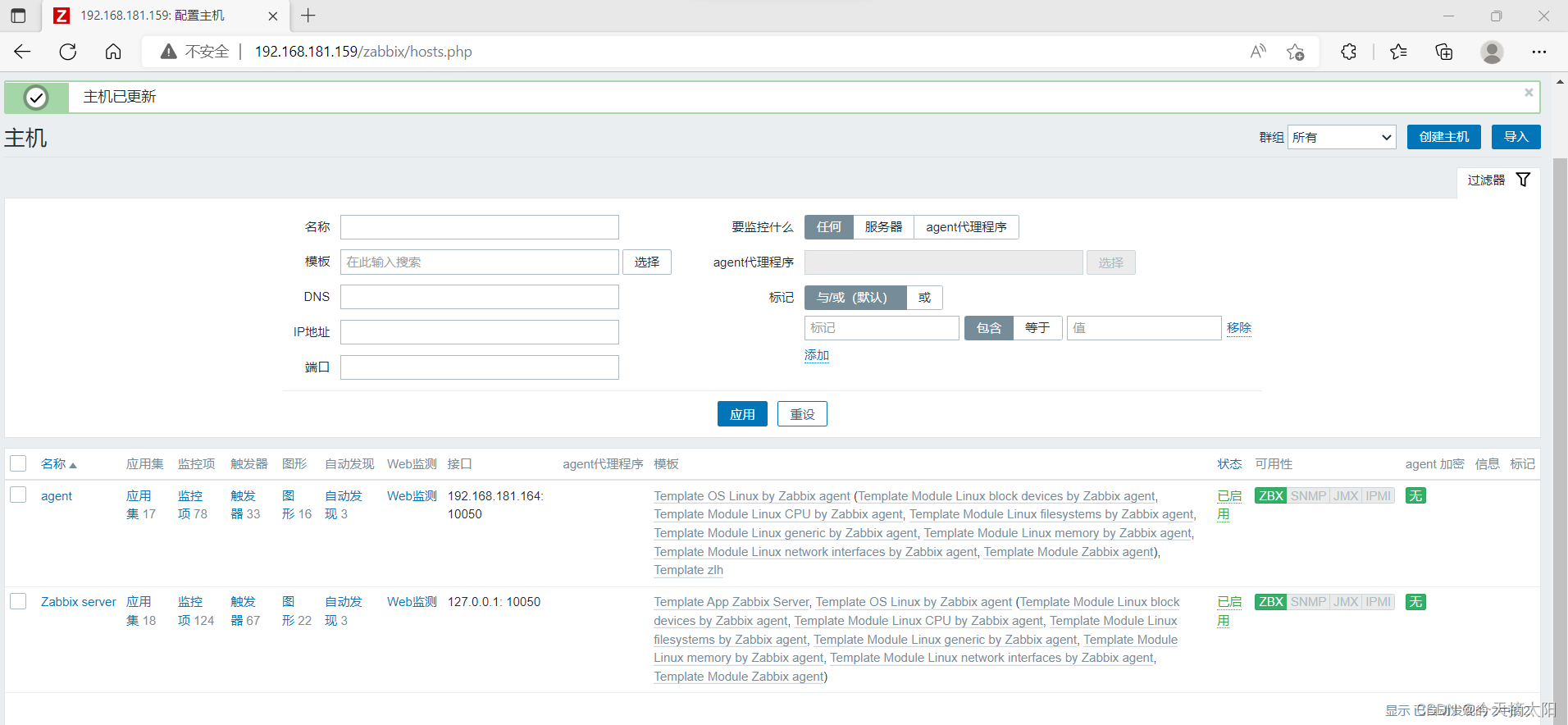
Task: Choose 等于 tag operator
Action: coord(1038,328)
